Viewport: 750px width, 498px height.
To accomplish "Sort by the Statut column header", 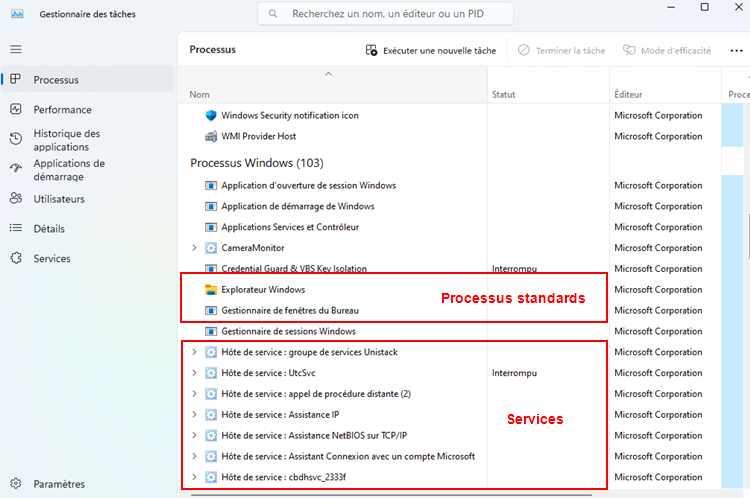I will [x=548, y=85].
